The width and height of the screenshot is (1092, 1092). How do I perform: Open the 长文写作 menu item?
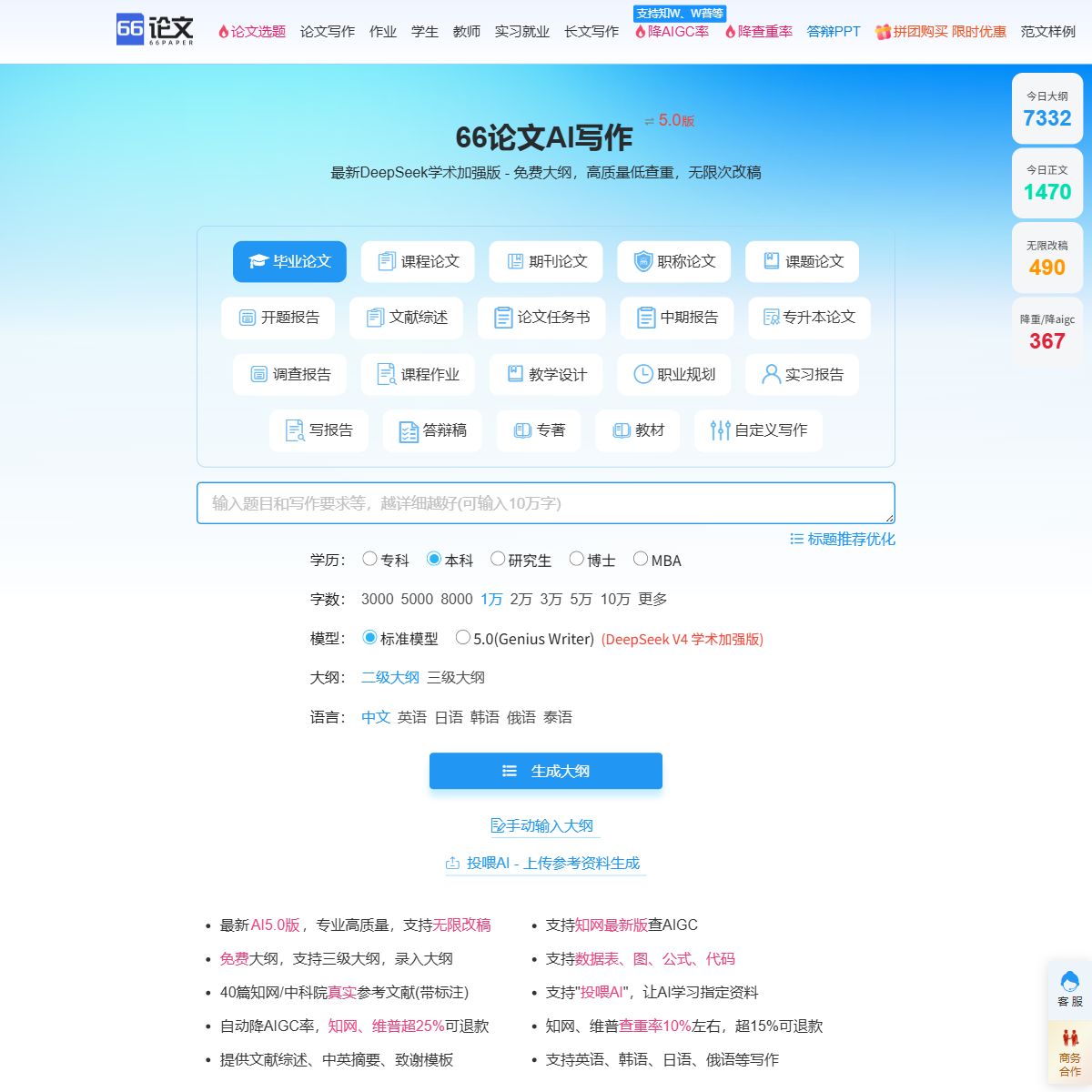point(591,31)
